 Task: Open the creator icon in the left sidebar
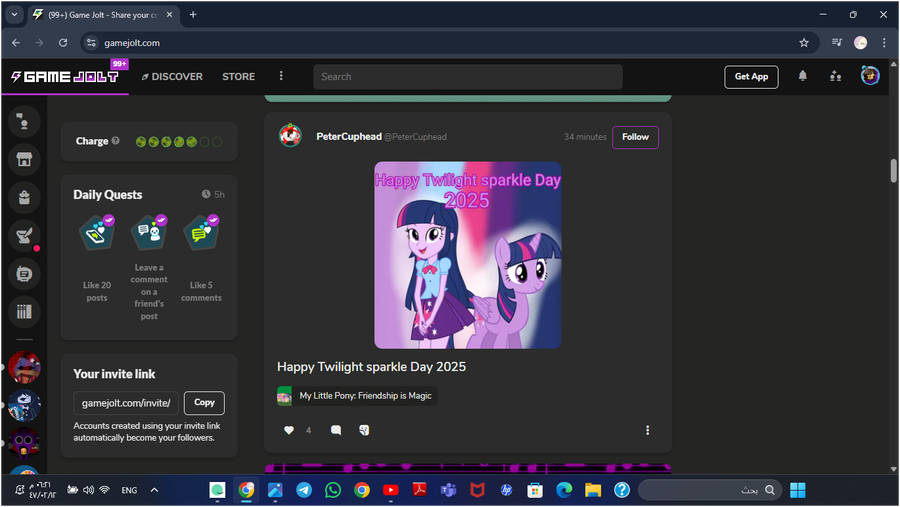click(24, 274)
